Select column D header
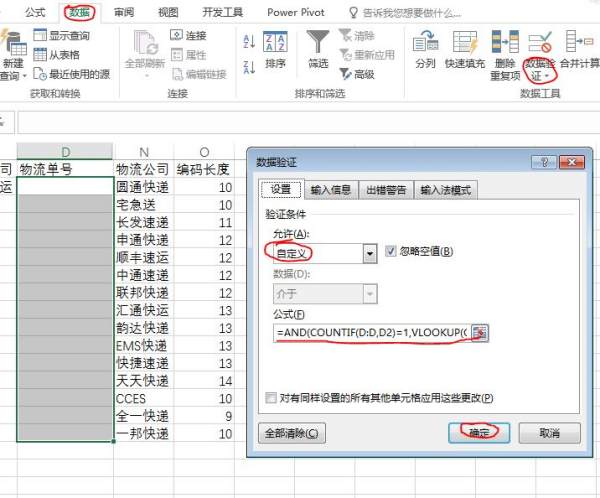 [x=65, y=151]
